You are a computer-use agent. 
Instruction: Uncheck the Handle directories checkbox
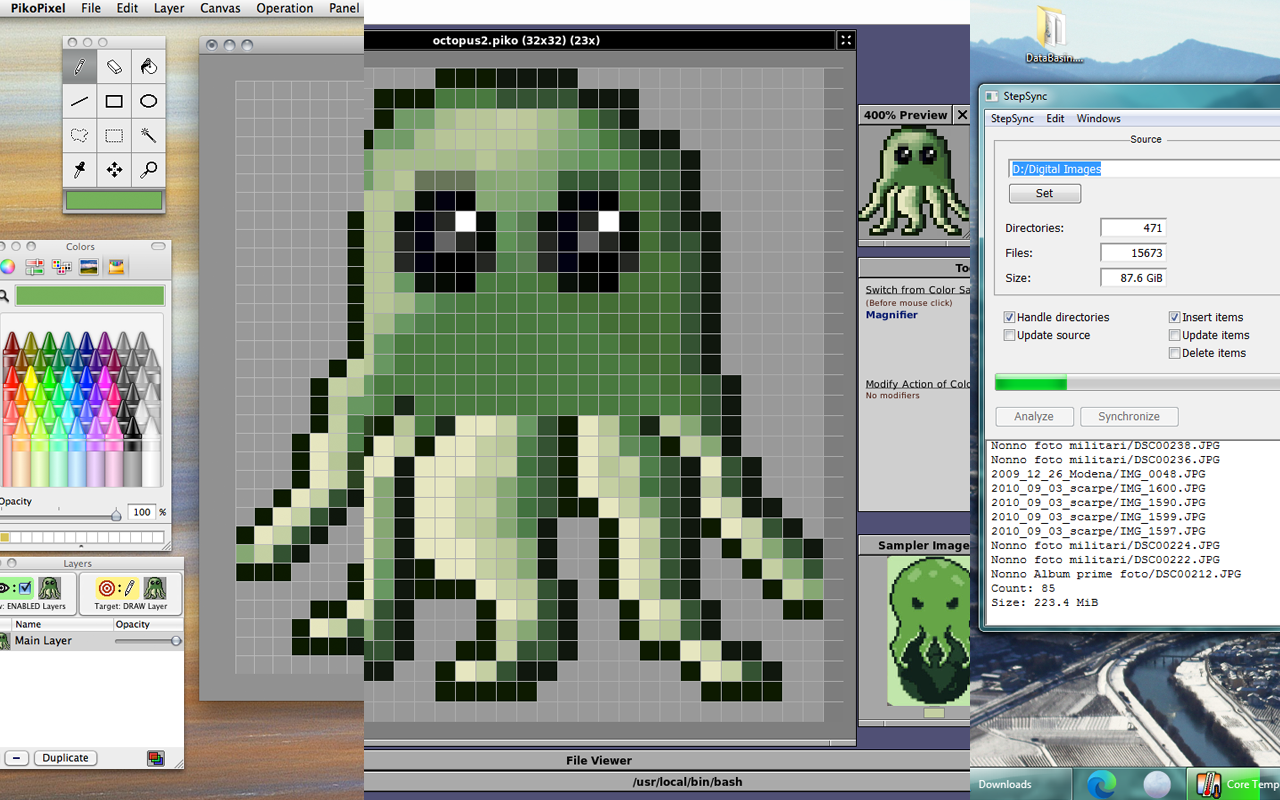[x=1010, y=317]
